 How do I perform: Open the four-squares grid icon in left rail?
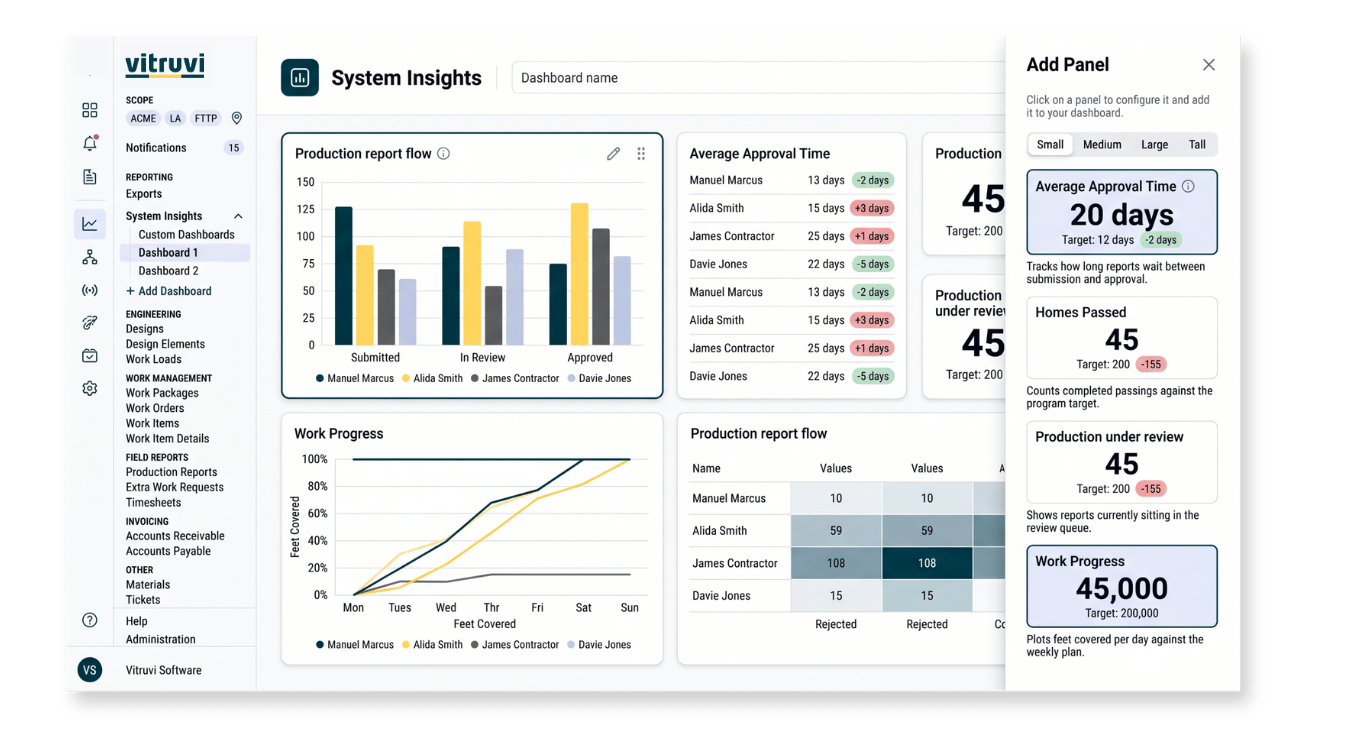(90, 110)
